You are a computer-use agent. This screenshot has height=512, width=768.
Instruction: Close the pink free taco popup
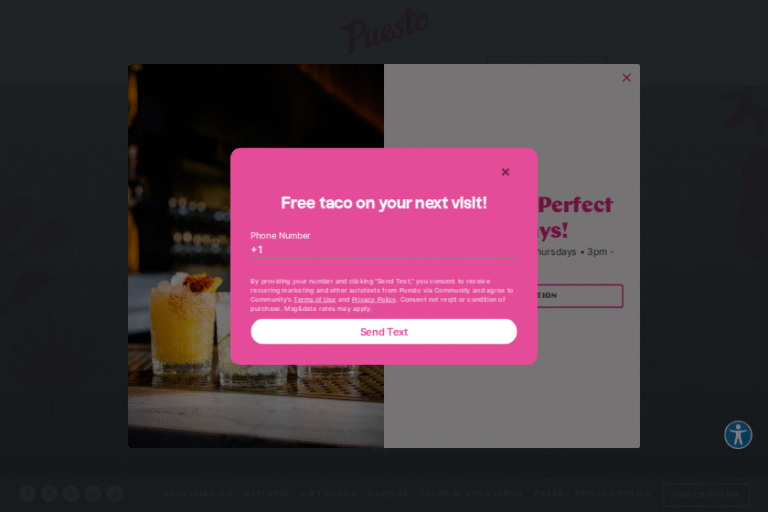pyautogui.click(x=505, y=172)
